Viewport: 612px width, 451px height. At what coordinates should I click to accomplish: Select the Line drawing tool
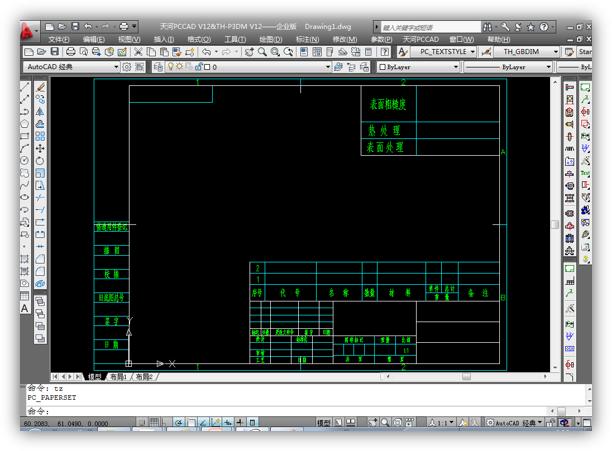point(25,87)
